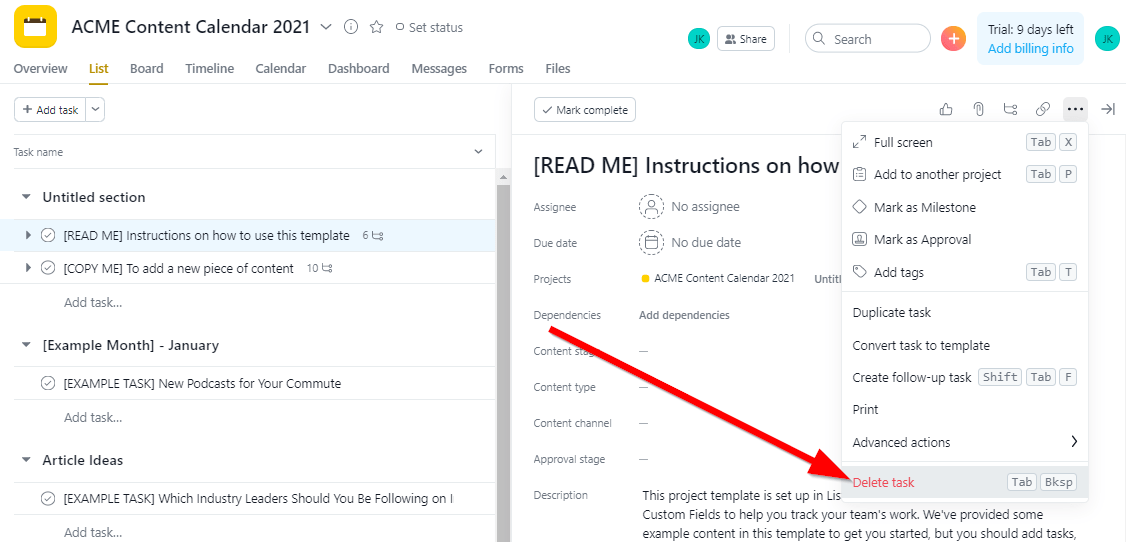
Task: Complete the READ ME Instructions task checkmark
Action: click(x=48, y=235)
